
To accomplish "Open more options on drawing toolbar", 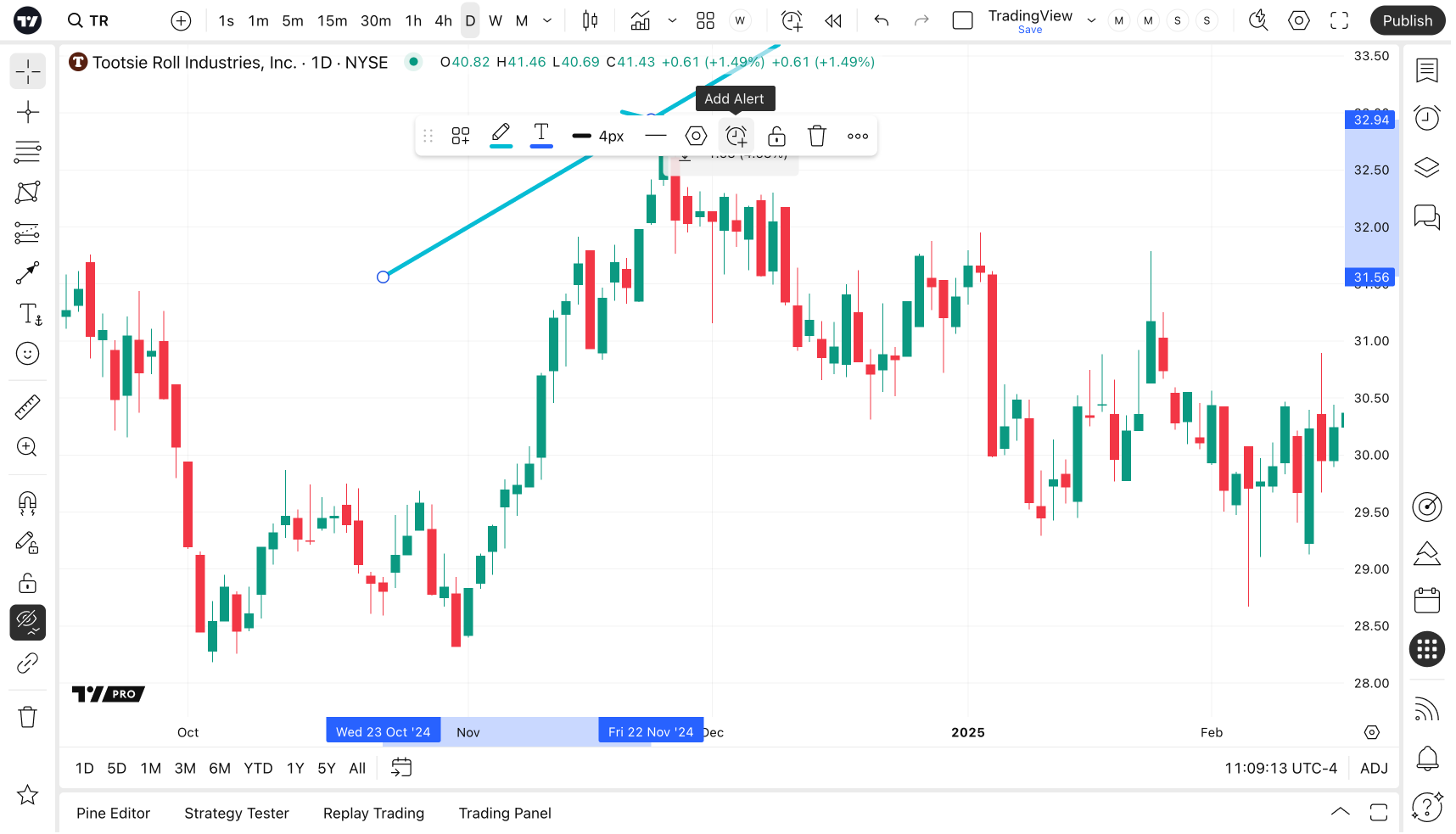I will [858, 136].
